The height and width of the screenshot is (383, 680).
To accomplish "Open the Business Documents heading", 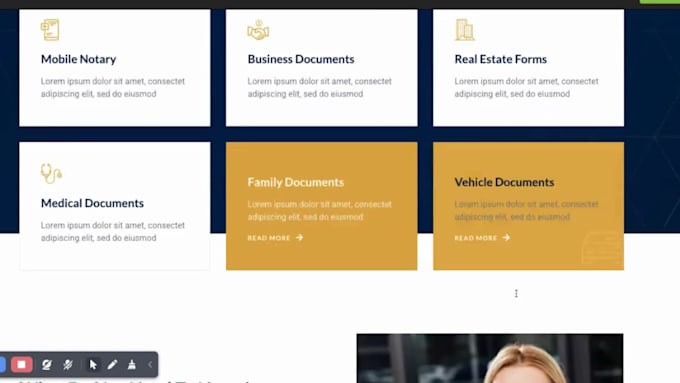I will click(x=301, y=59).
